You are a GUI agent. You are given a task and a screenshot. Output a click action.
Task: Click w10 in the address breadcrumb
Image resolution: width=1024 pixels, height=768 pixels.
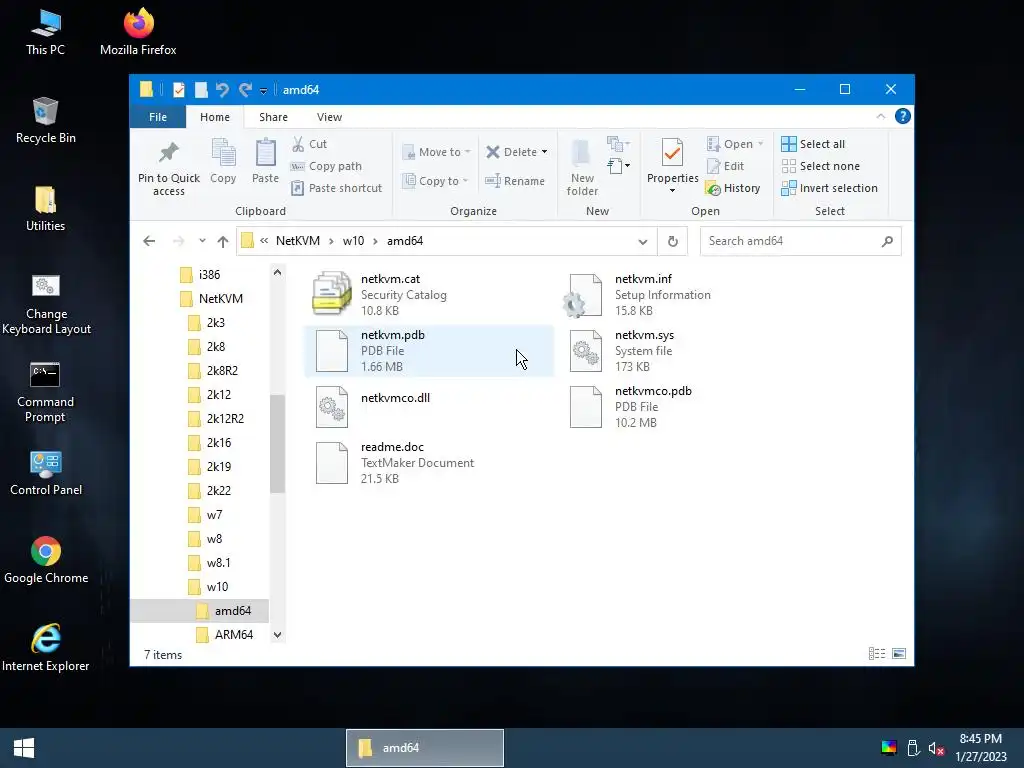click(x=353, y=241)
